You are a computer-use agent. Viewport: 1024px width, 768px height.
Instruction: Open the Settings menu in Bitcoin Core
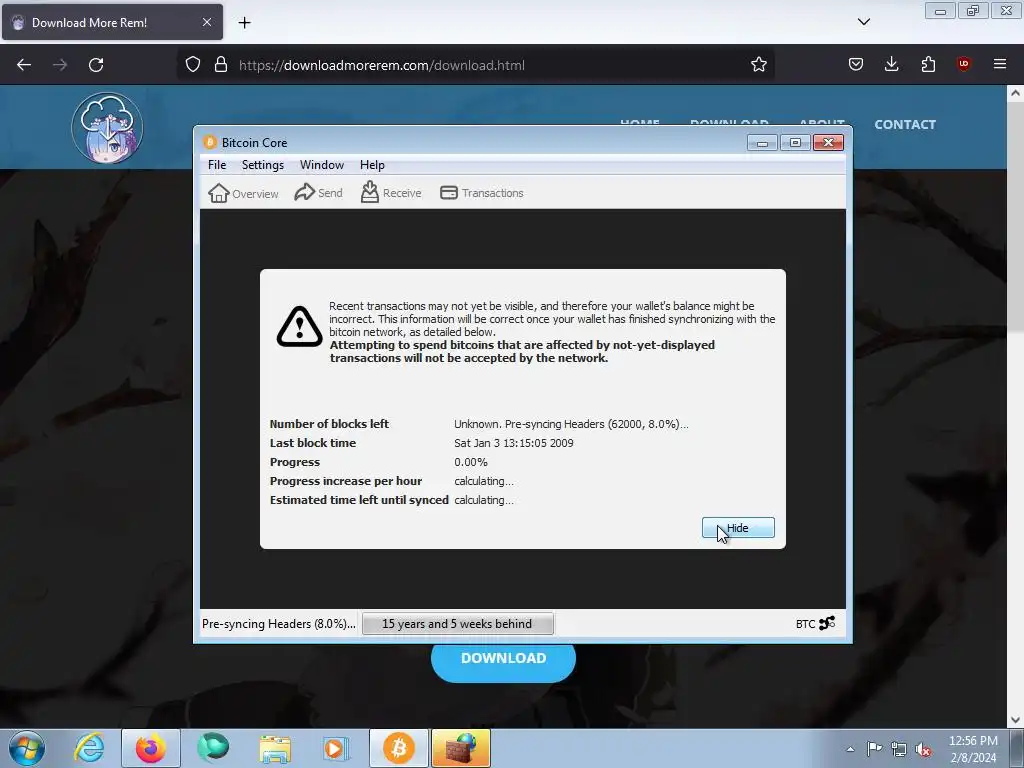tap(263, 165)
